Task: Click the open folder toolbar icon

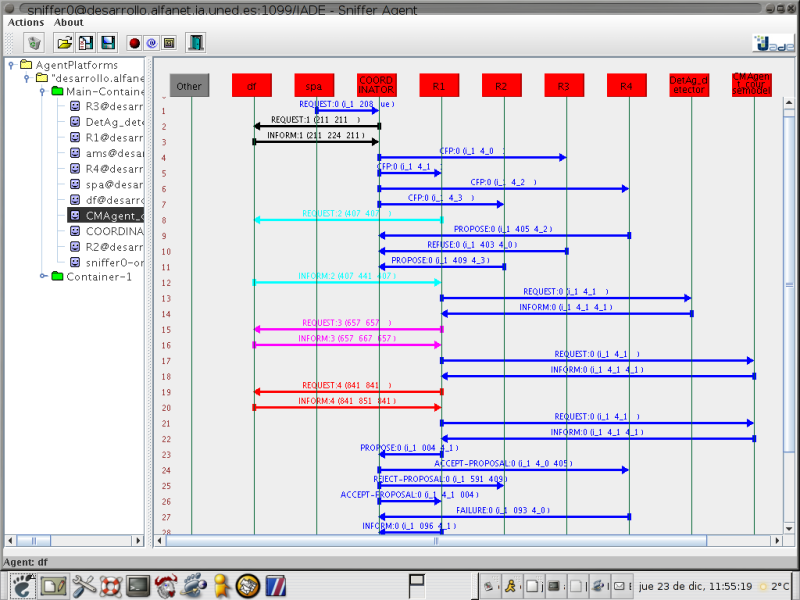Action: [x=64, y=43]
